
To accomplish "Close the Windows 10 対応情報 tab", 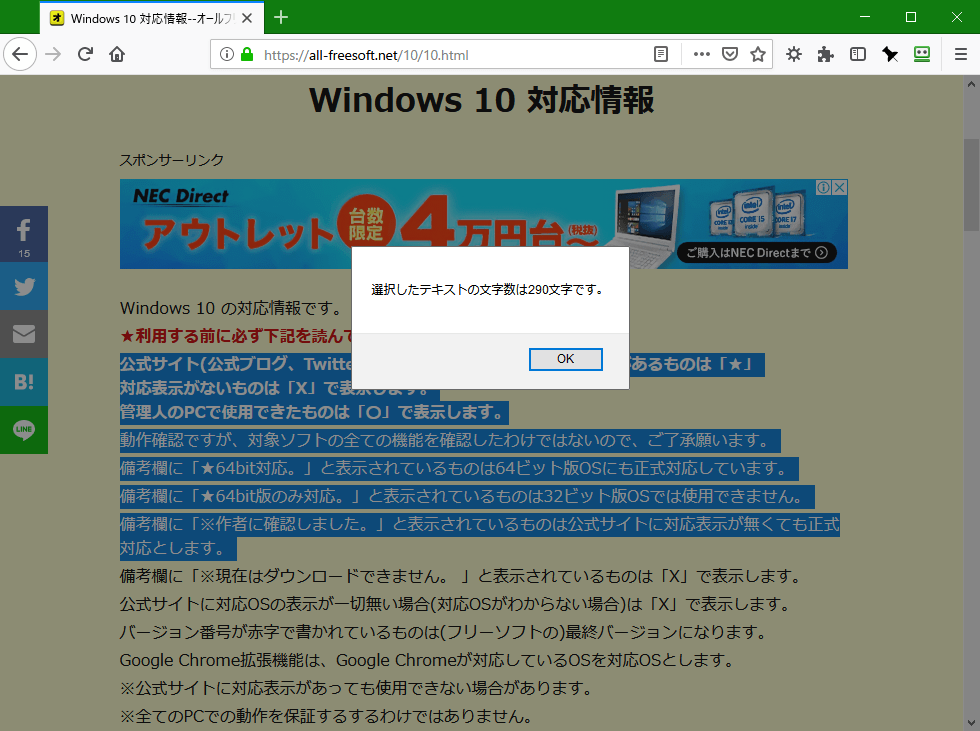I will pyautogui.click(x=247, y=18).
